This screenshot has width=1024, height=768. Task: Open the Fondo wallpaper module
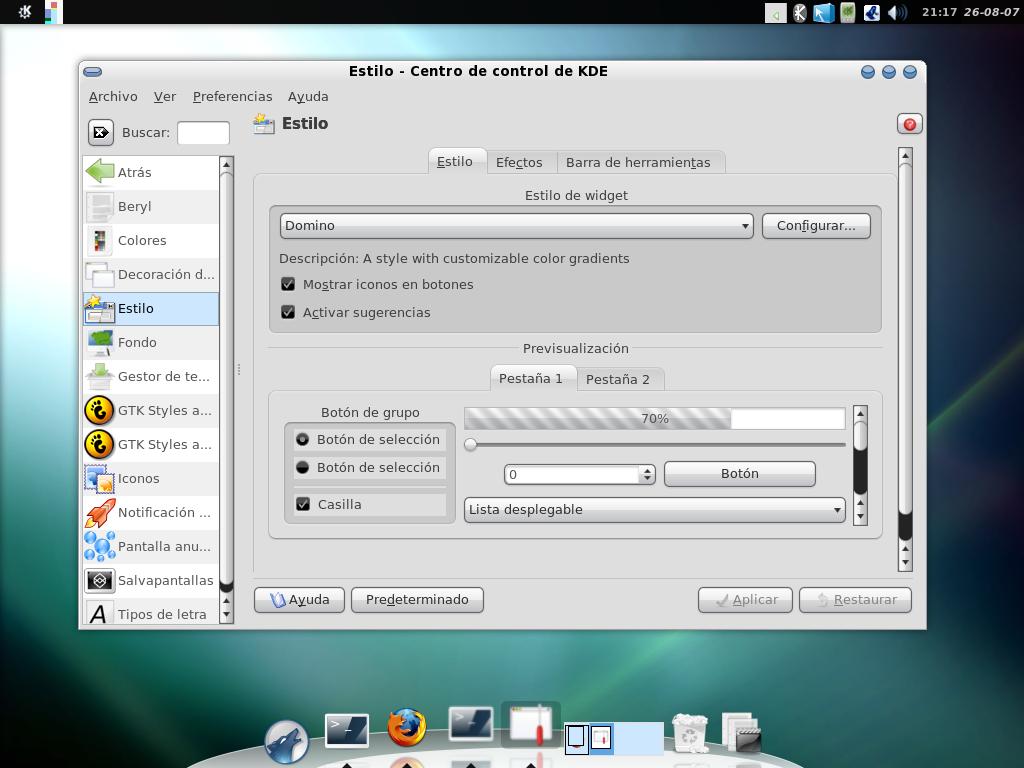click(151, 342)
